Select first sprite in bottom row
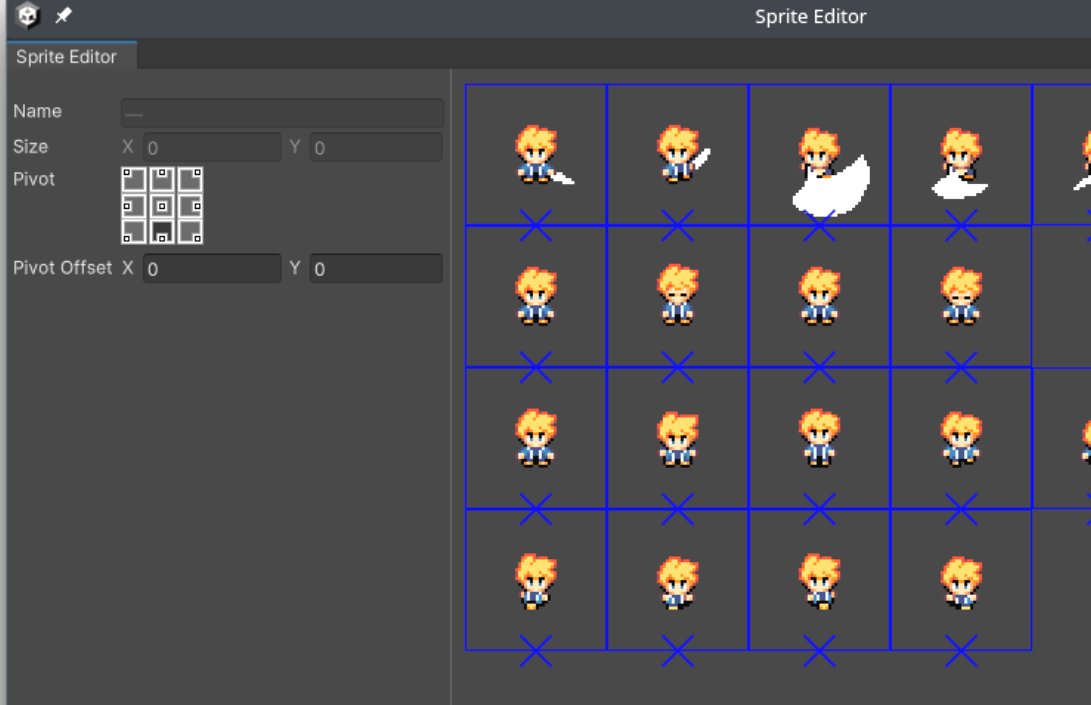 (x=536, y=580)
